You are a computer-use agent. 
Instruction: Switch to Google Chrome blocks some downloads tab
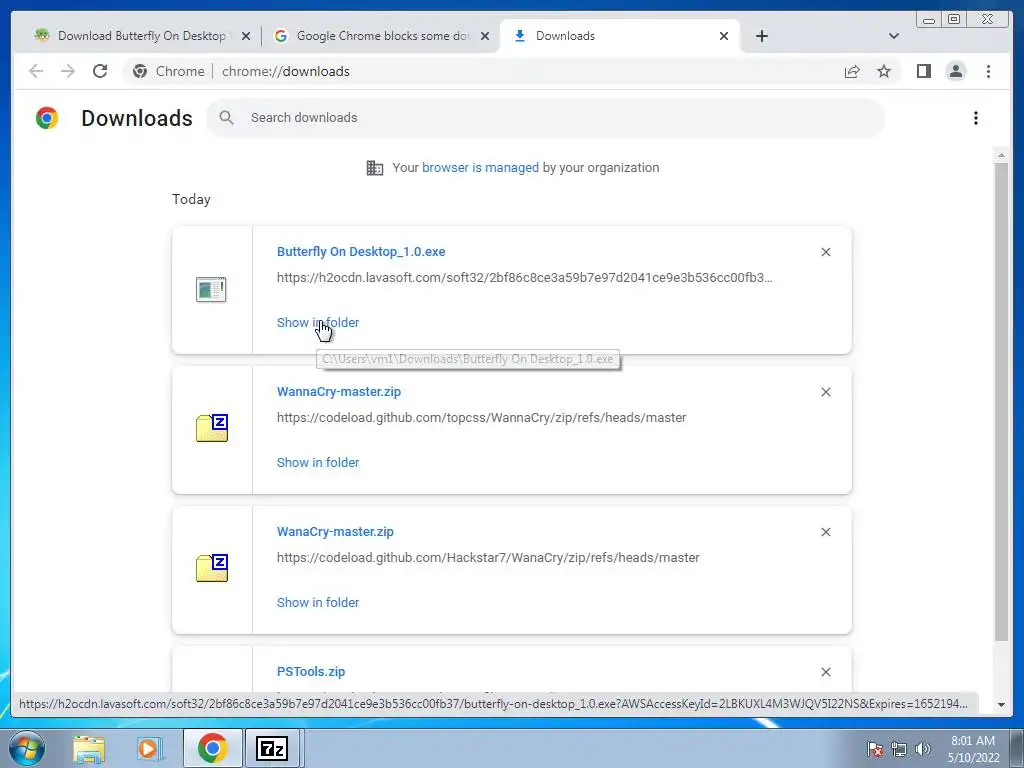[382, 36]
